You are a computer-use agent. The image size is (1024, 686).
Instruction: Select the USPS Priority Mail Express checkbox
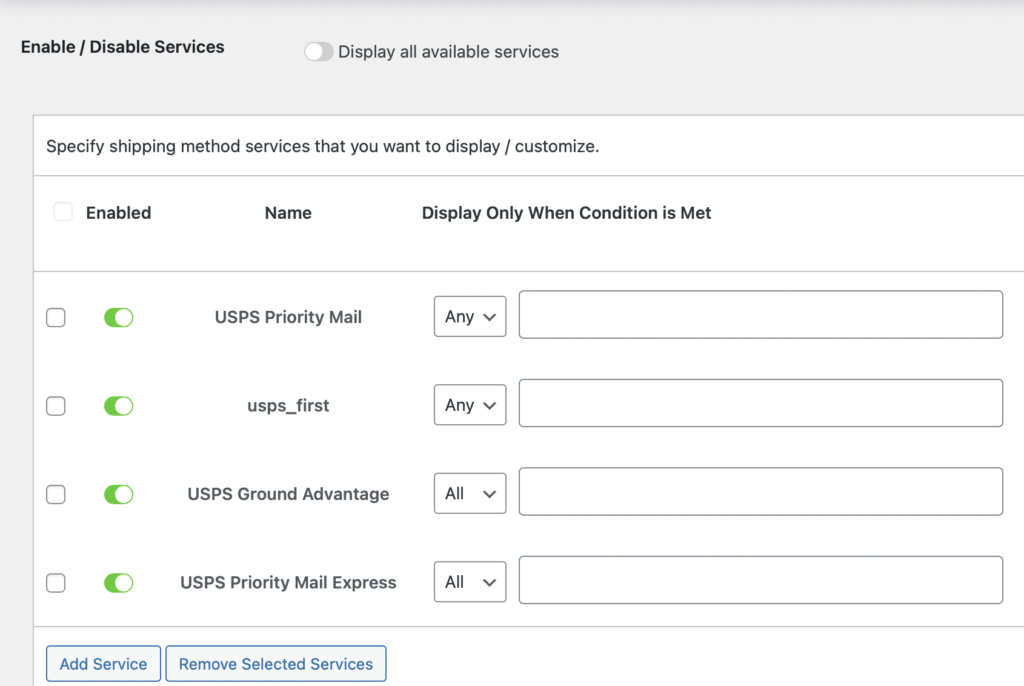pos(56,583)
